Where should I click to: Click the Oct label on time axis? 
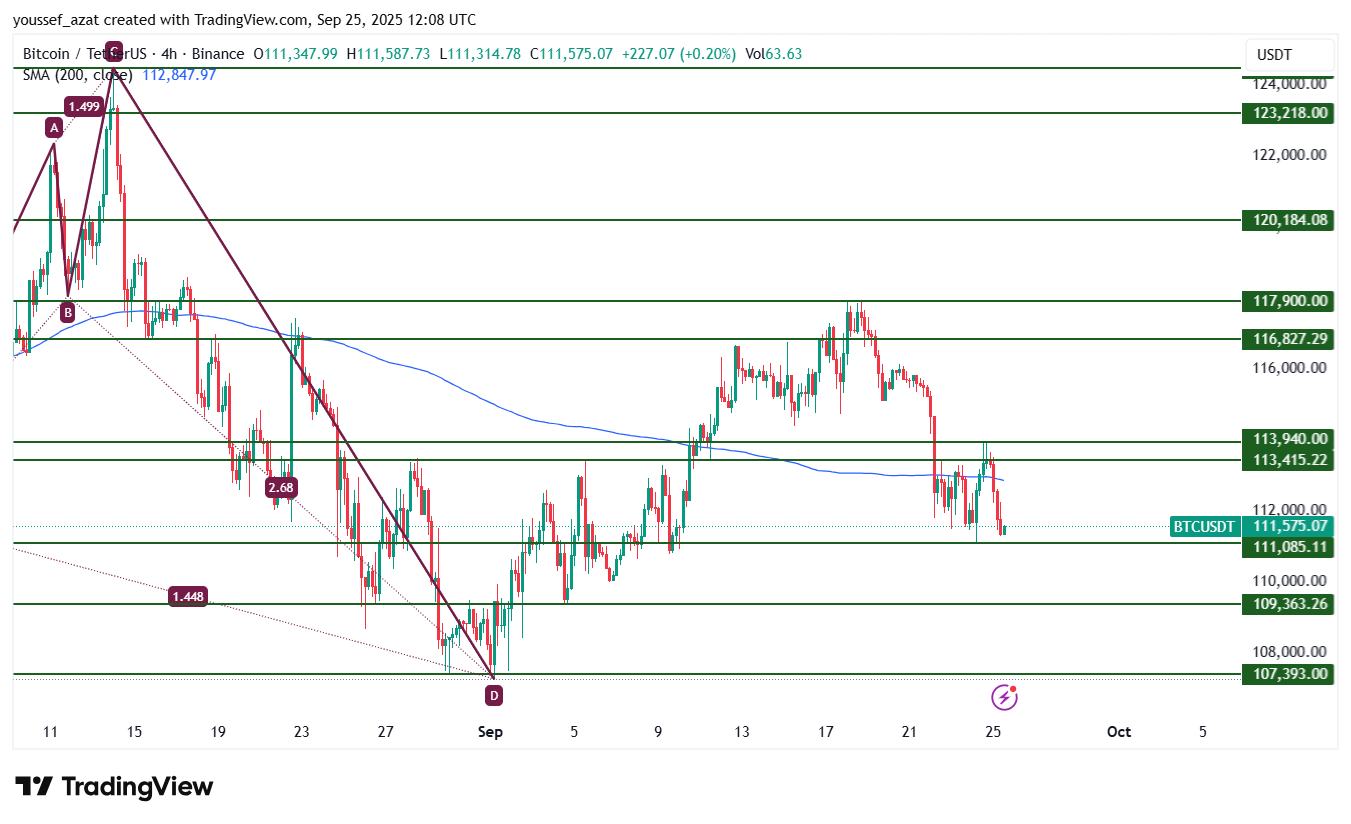1119,732
